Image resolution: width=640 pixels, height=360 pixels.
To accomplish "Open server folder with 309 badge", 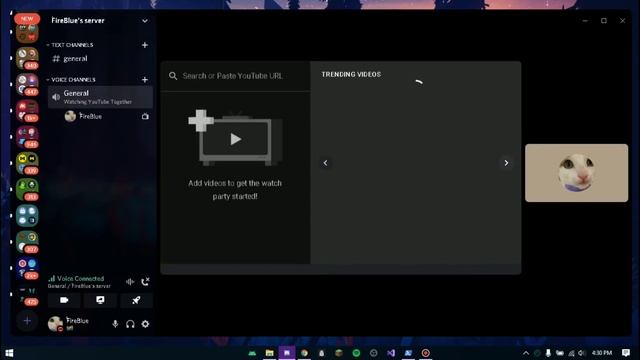I will click(x=27, y=163).
